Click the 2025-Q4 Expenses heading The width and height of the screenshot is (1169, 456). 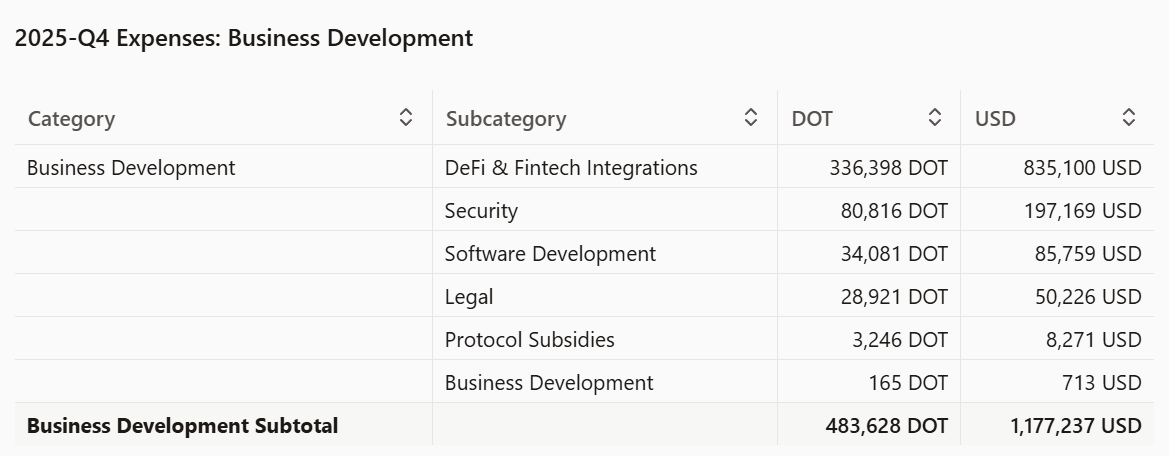[243, 39]
